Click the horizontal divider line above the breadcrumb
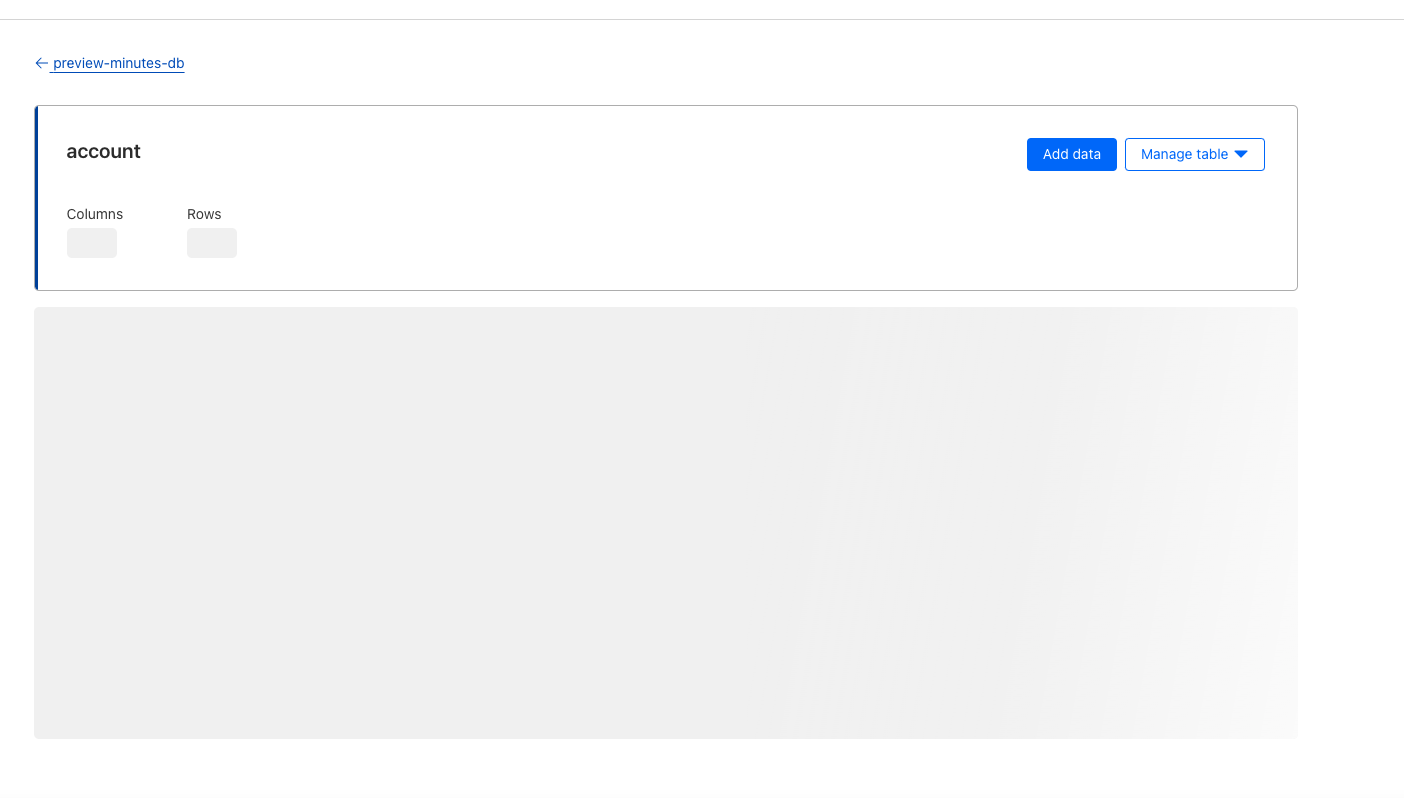The height and width of the screenshot is (798, 1404). coord(702,19)
